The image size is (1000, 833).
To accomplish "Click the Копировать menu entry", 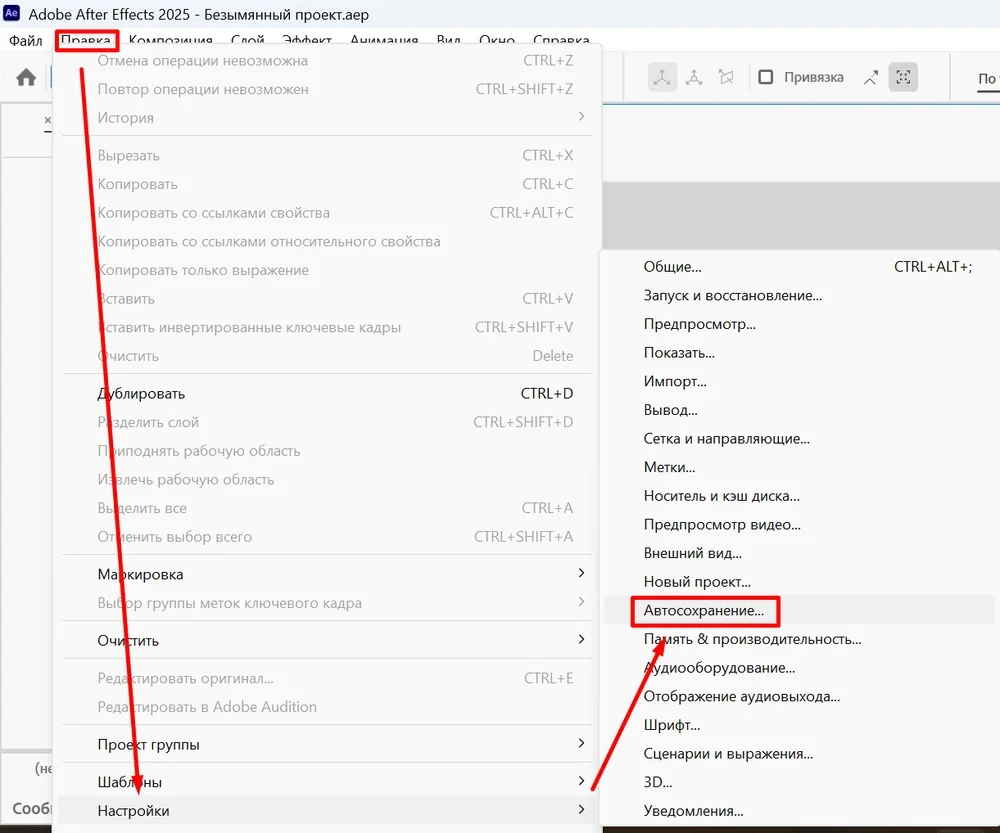I will coord(327,184).
